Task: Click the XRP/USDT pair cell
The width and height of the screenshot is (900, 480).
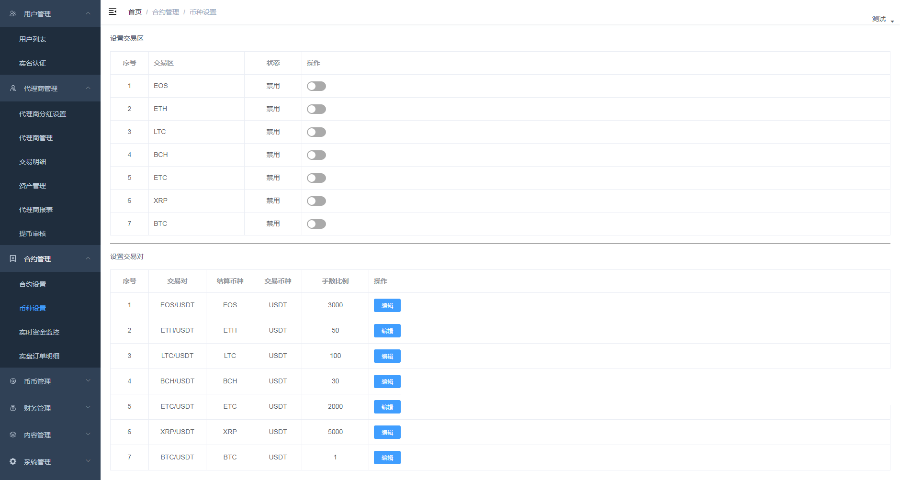Action: [x=177, y=431]
